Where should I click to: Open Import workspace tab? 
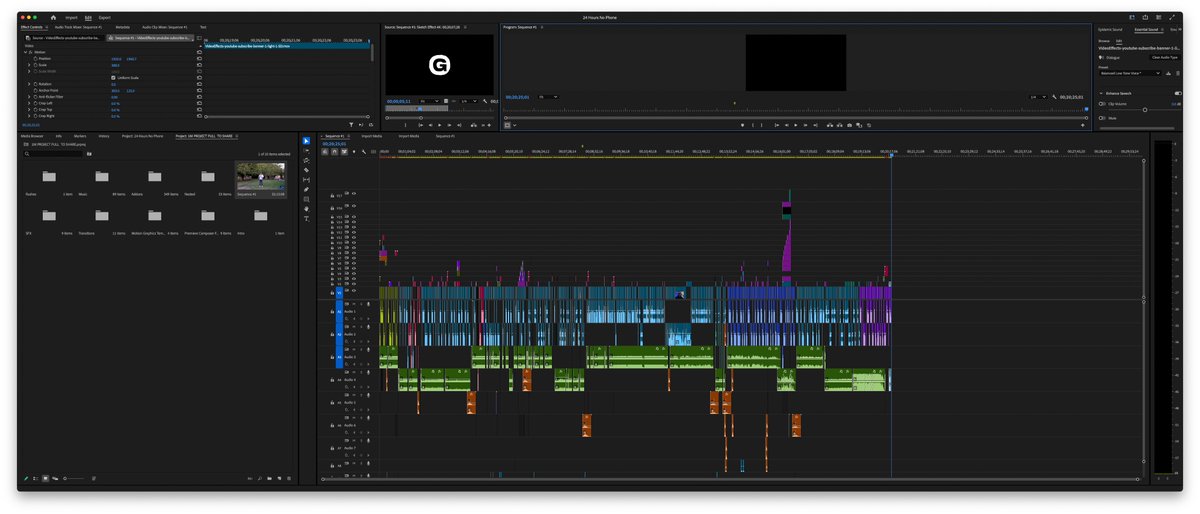[71, 17]
